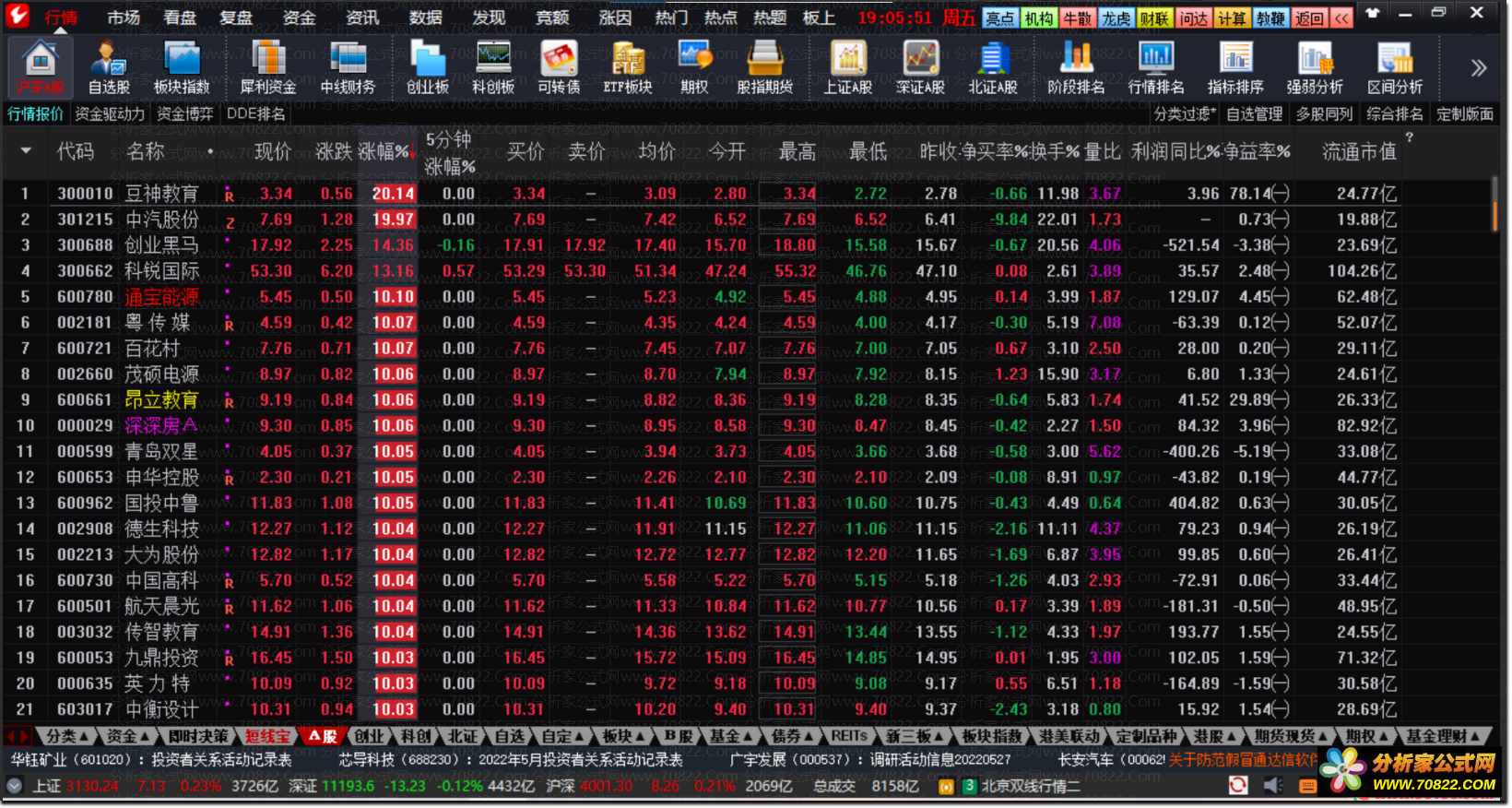Click the help question mark above the table
Viewport: 1512px width, 808px height.
(x=1409, y=137)
